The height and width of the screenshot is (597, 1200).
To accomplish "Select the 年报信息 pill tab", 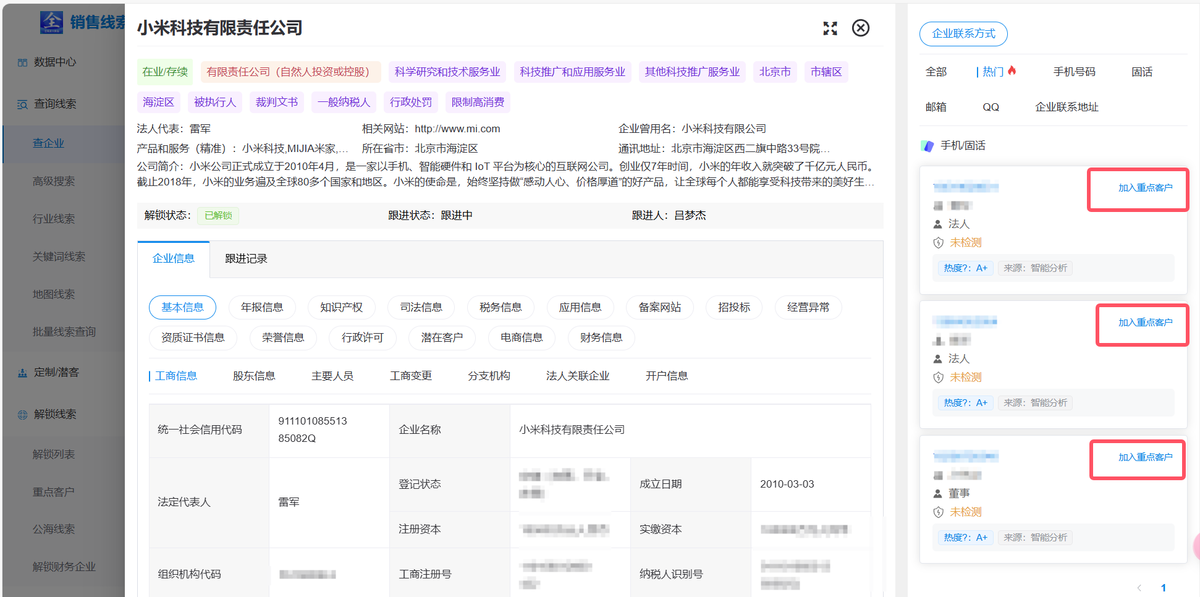I will tap(262, 308).
